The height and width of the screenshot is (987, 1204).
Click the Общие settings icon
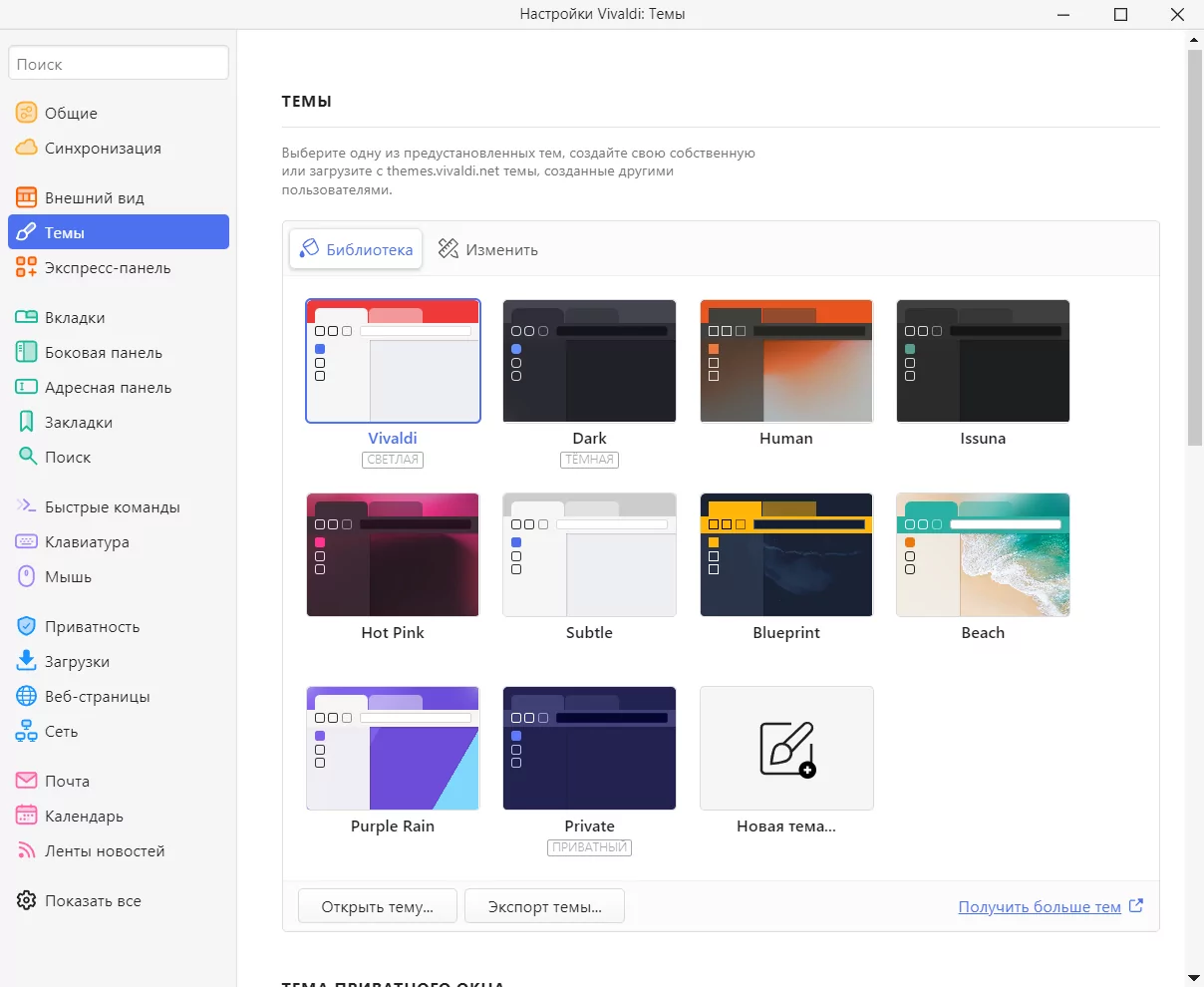27,113
